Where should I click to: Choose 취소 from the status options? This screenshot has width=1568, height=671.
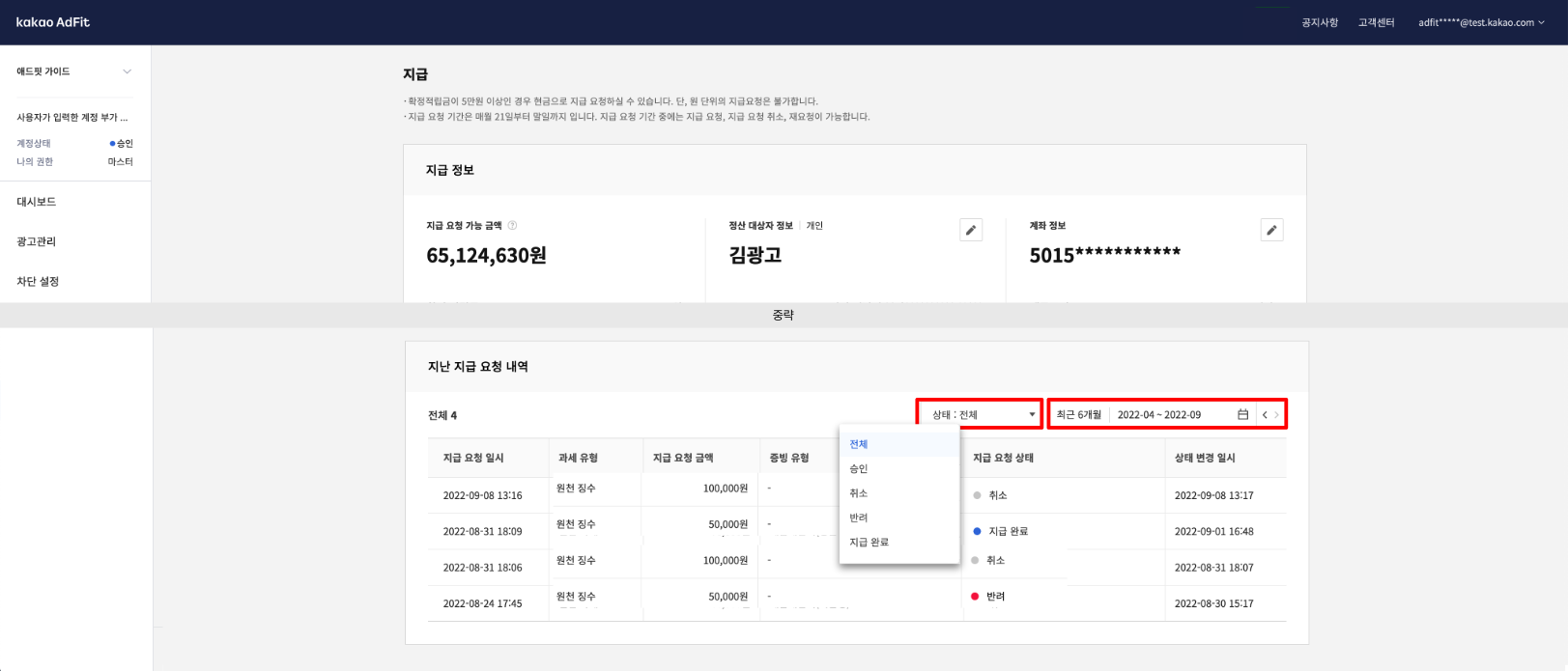tap(859, 493)
